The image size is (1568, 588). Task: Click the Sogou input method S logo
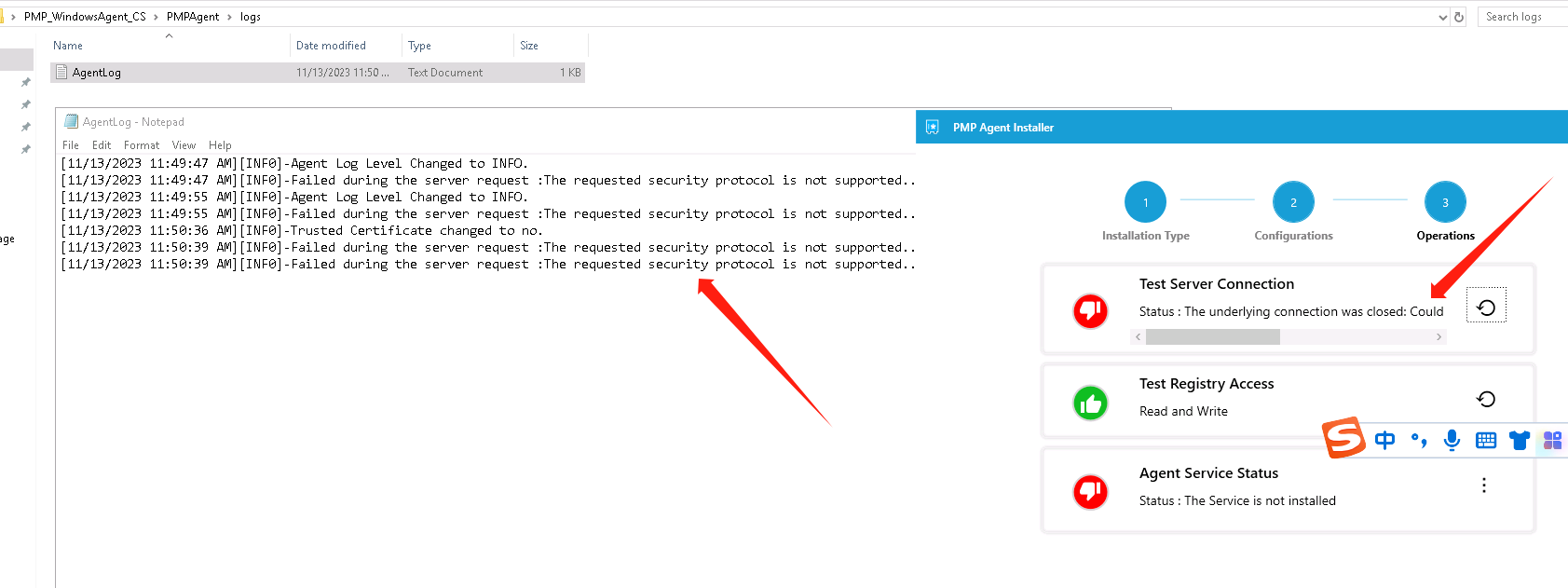coord(1344,438)
